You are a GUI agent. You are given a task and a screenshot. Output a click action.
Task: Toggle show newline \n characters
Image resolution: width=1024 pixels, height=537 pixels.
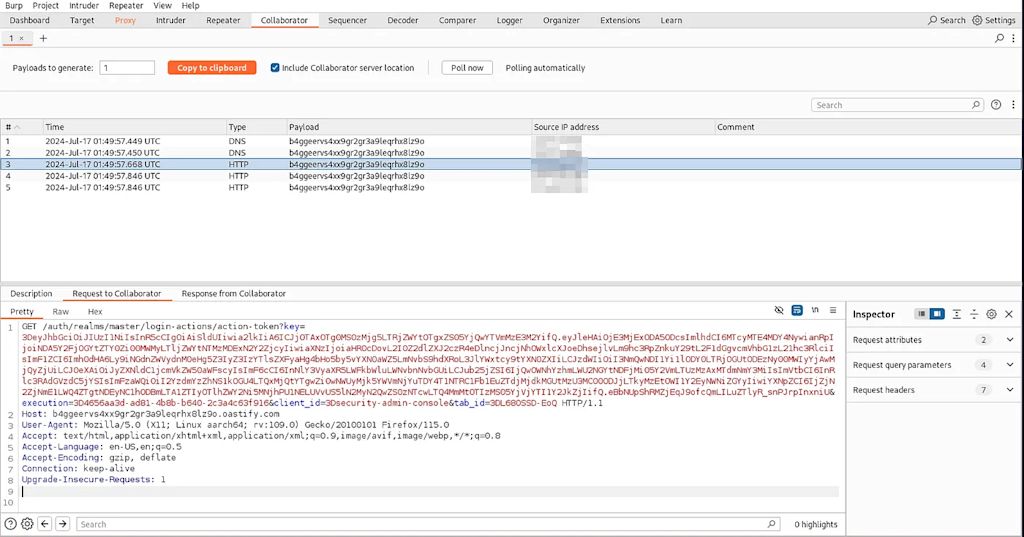pyautogui.click(x=815, y=310)
